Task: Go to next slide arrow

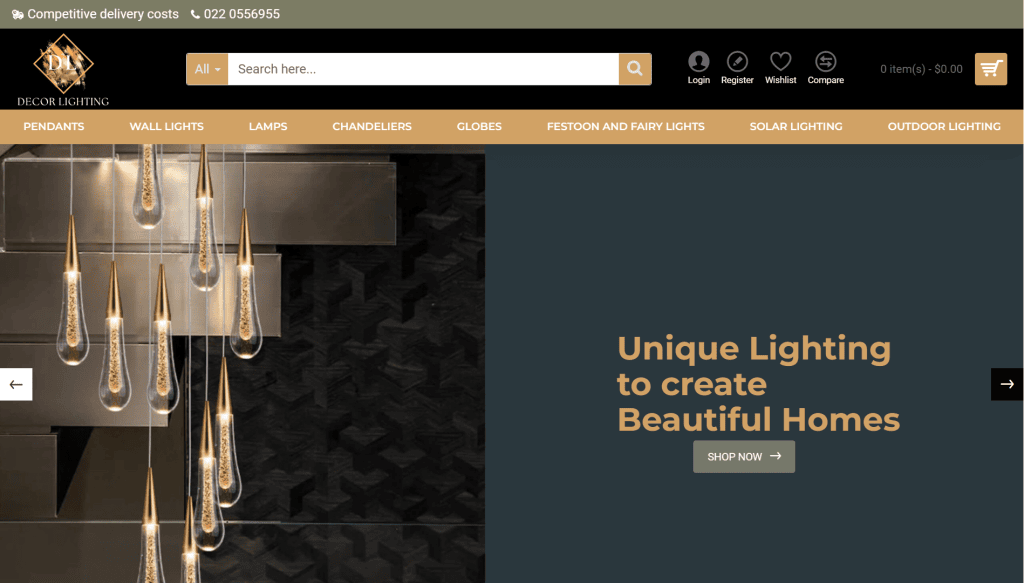Action: coord(1007,384)
